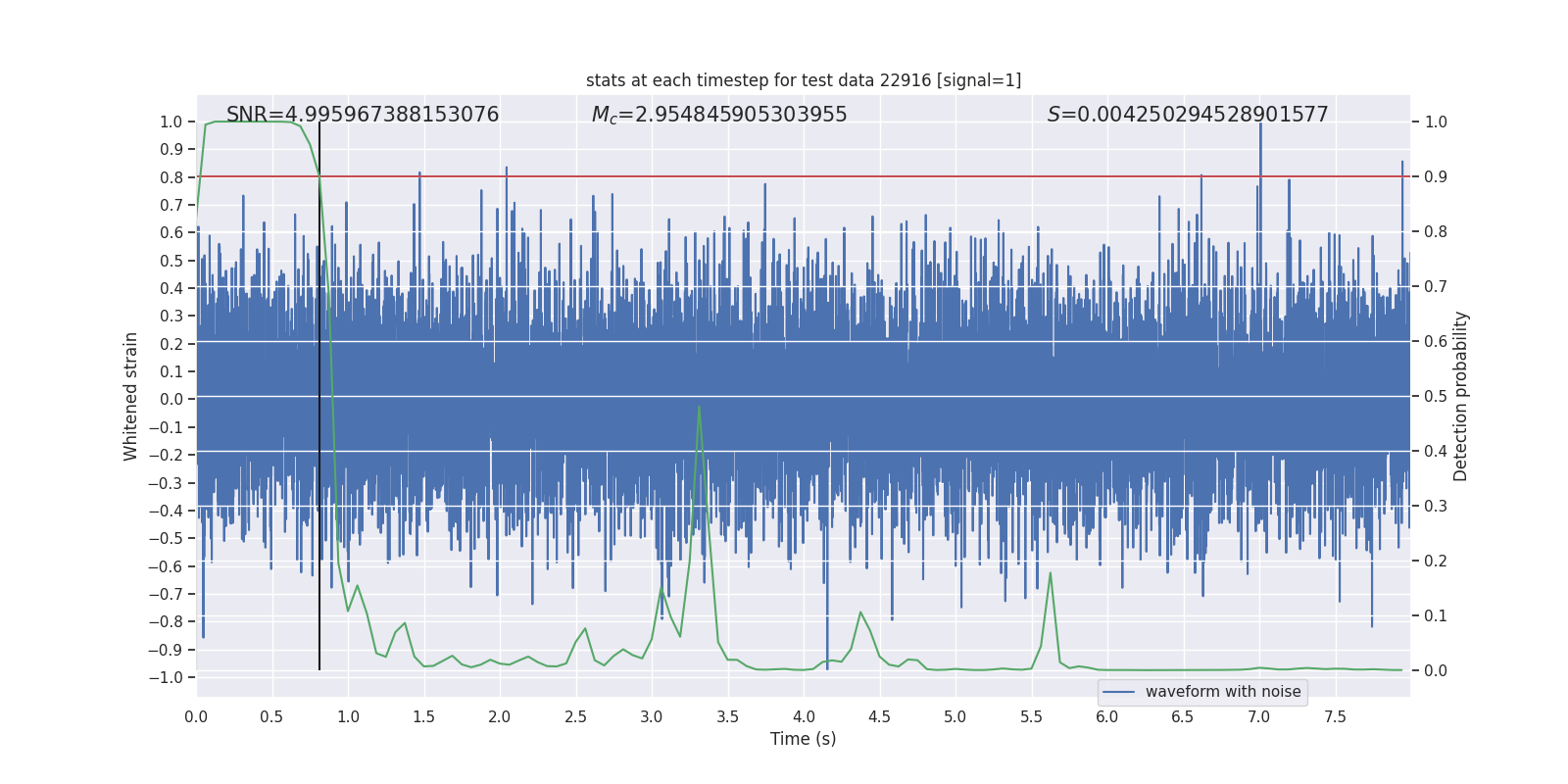The width and height of the screenshot is (1568, 784).
Task: Click the 'Time (s)' x-axis label
Action: [x=803, y=739]
